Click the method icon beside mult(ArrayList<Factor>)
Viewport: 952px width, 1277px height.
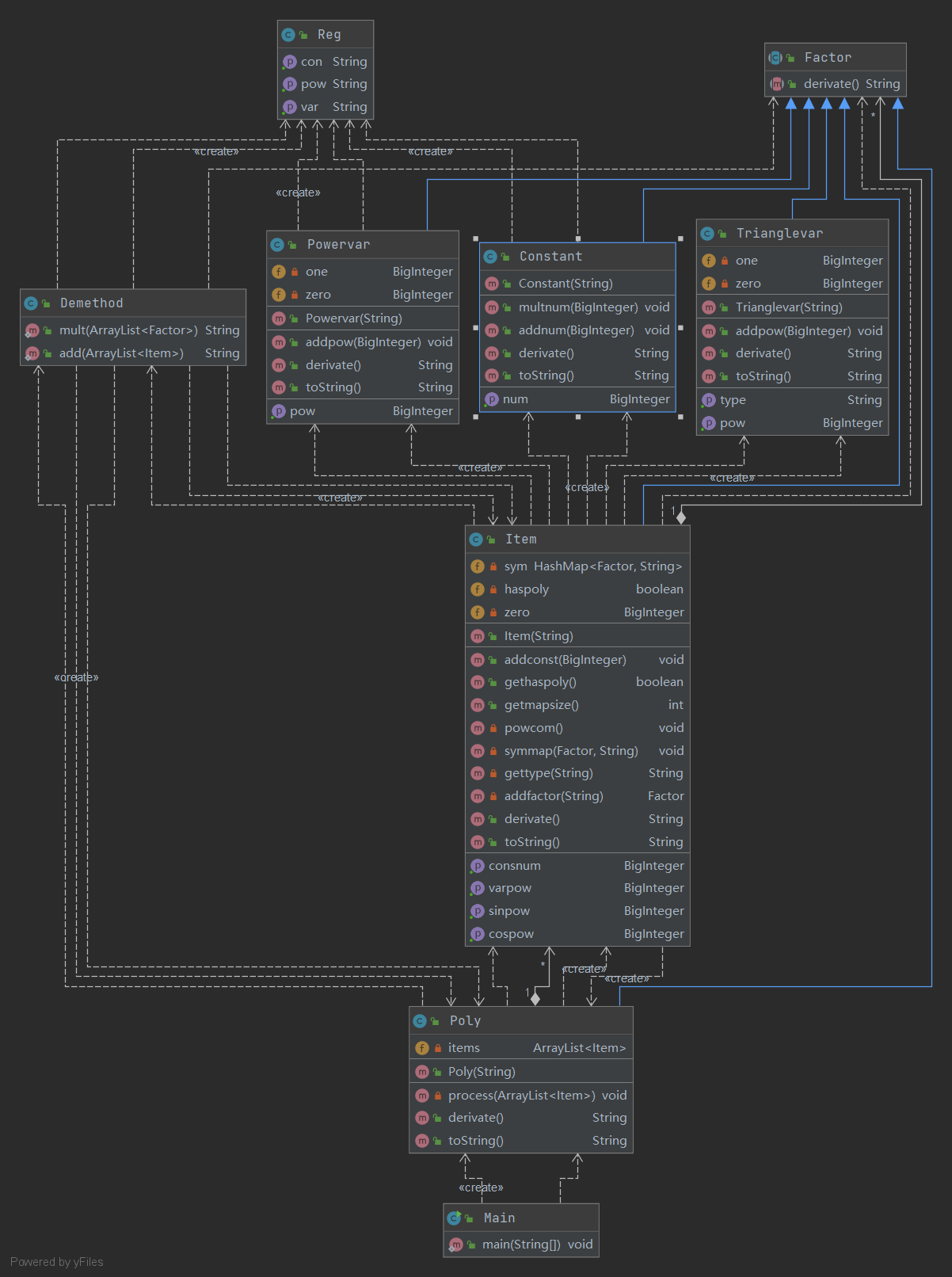click(32, 330)
